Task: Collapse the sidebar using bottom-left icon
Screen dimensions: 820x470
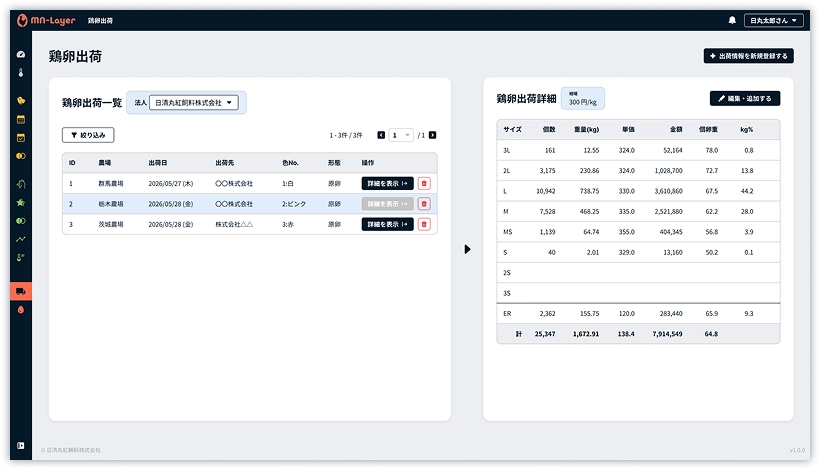Action: point(21,446)
